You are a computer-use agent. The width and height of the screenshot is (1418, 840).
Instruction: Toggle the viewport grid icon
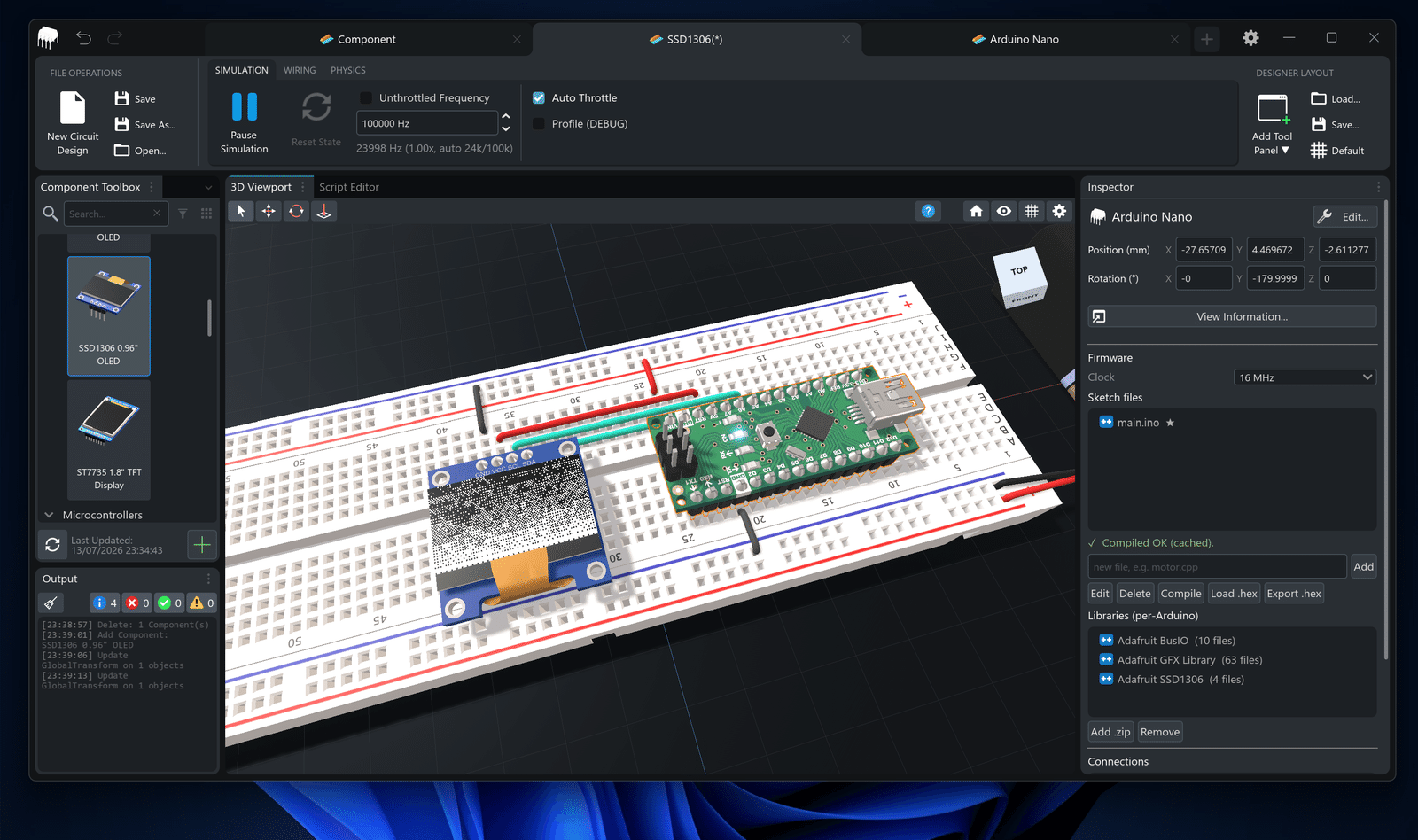pyautogui.click(x=1032, y=211)
